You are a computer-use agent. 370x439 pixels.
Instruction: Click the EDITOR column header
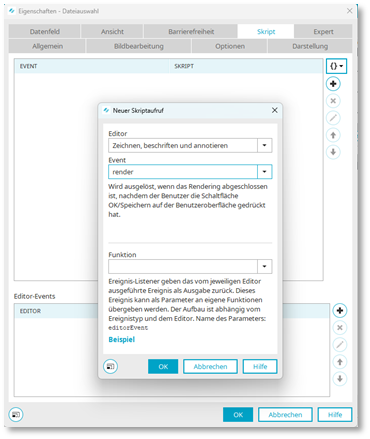pos(56,311)
